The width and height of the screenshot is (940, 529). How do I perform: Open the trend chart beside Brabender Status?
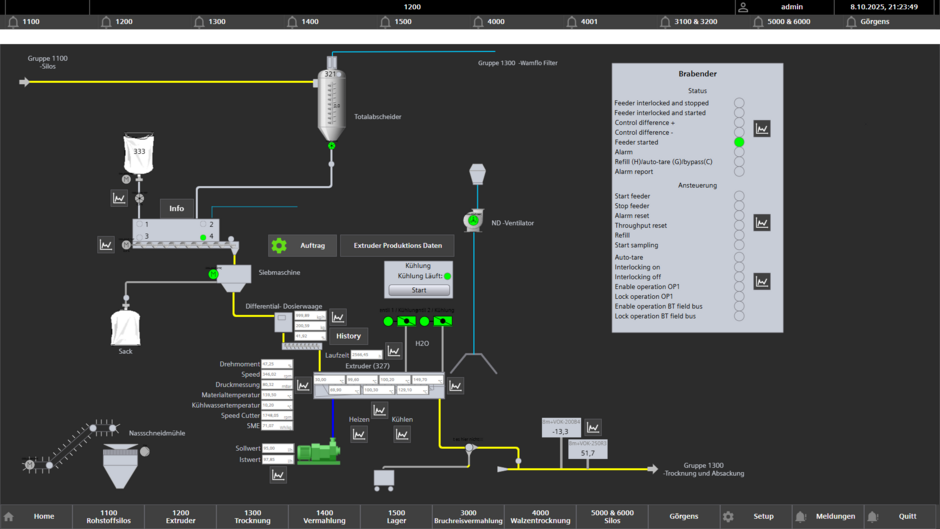[x=762, y=129]
